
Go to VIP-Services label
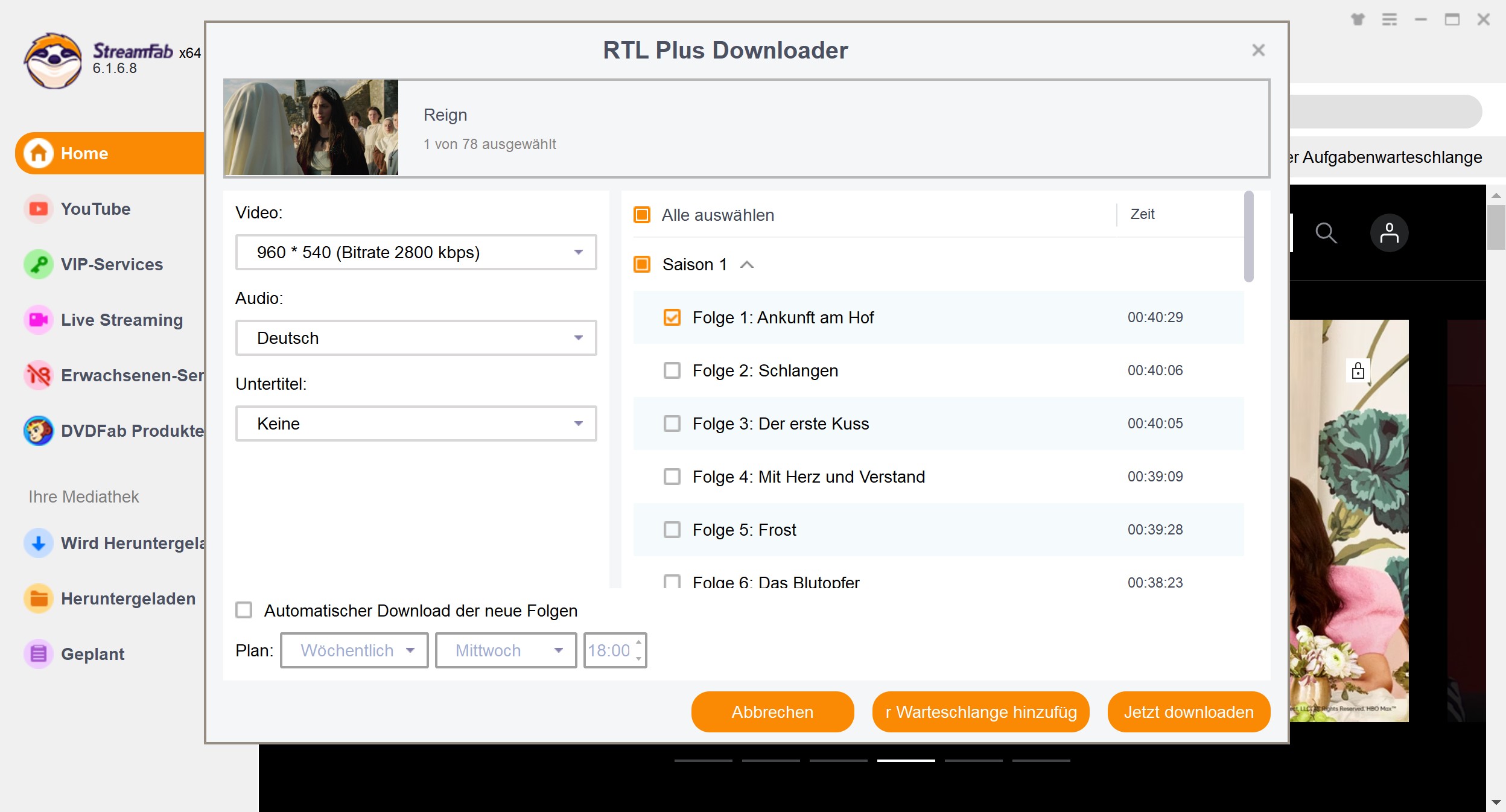112,264
